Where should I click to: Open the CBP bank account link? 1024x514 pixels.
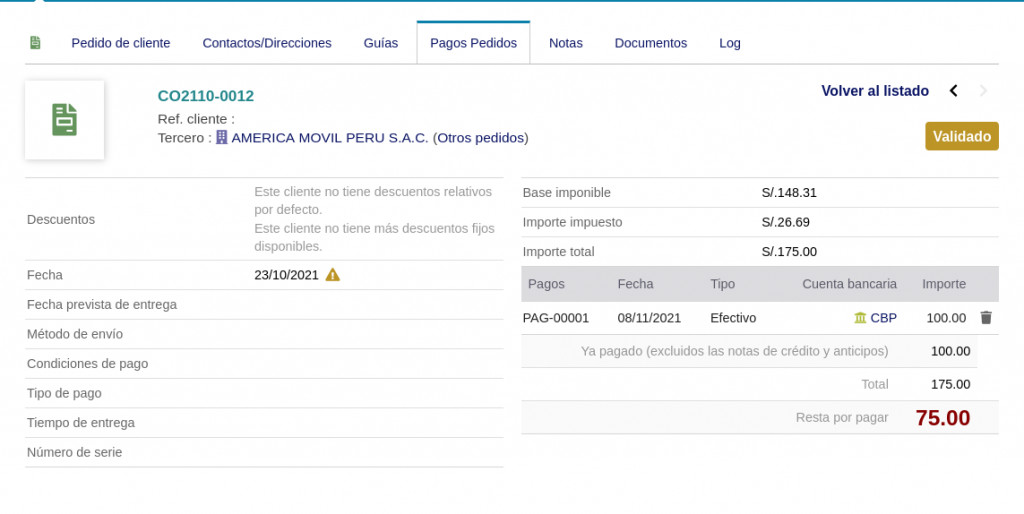coord(884,318)
